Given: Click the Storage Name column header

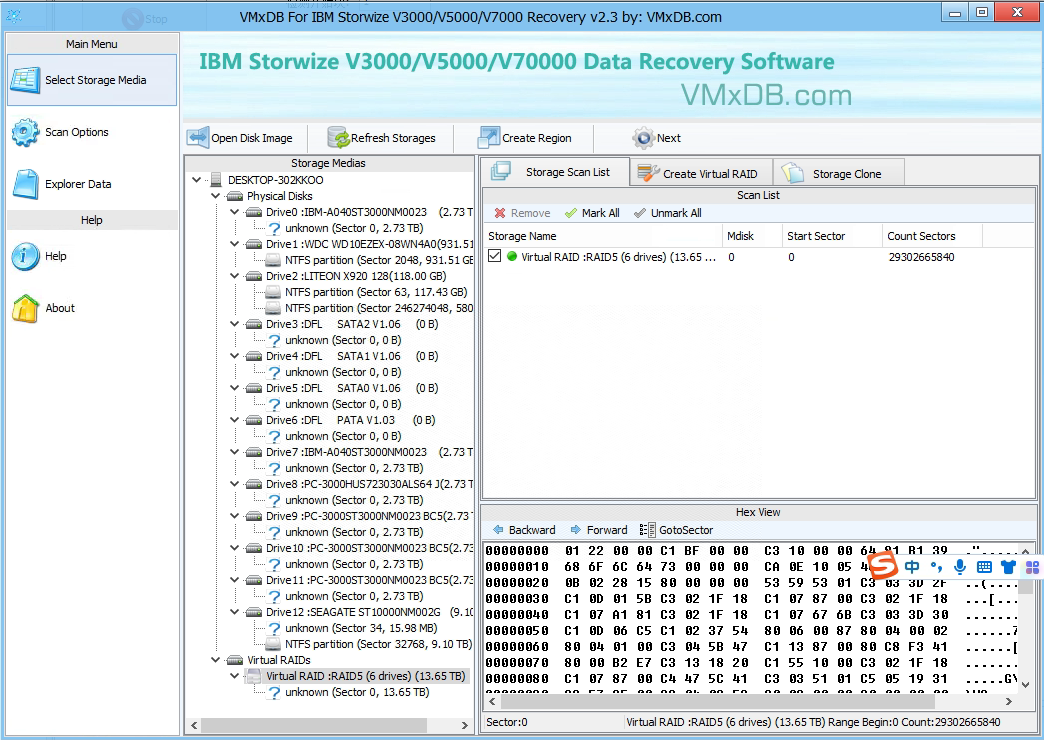Looking at the screenshot, I should click(x=603, y=236).
